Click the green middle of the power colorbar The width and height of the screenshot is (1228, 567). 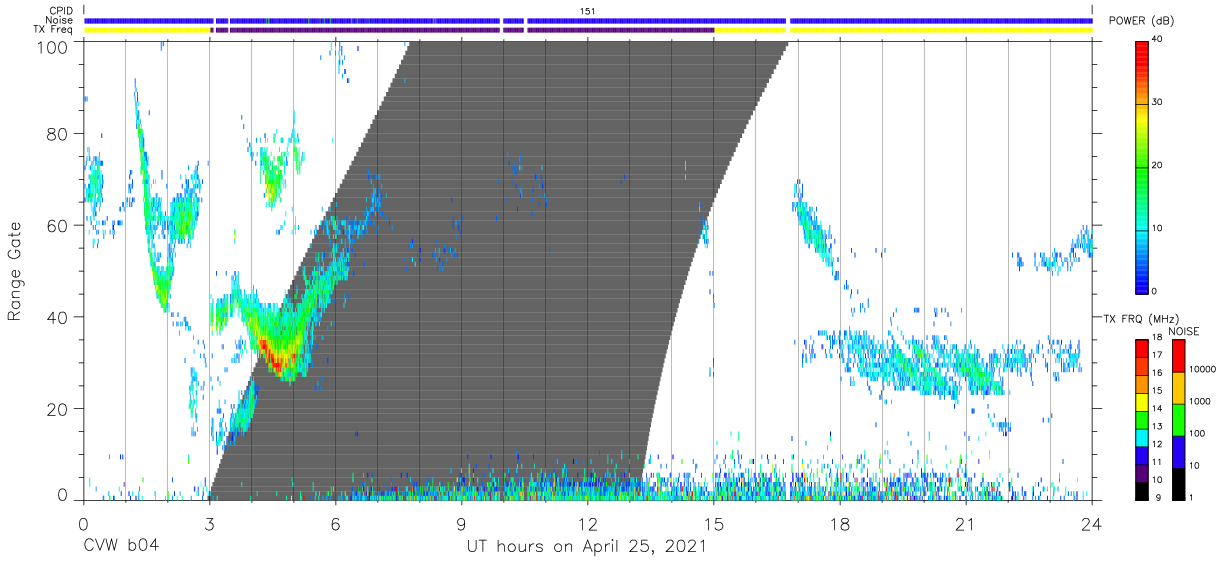1142,166
